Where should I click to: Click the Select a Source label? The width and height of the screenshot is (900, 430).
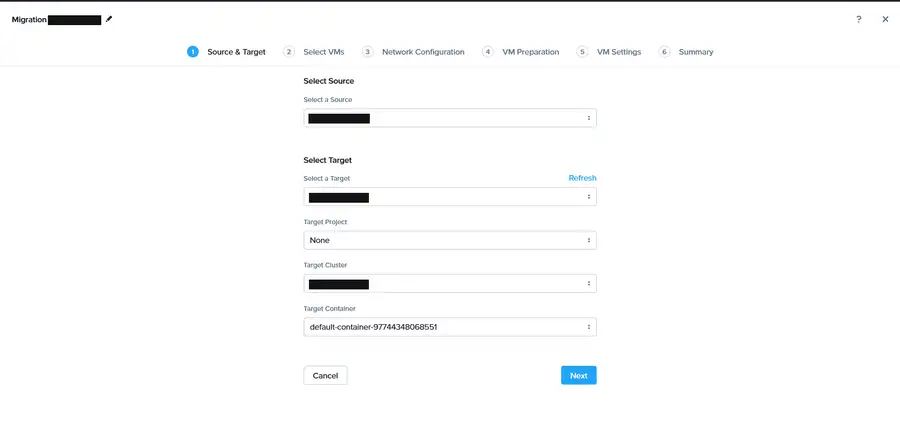pyautogui.click(x=328, y=100)
